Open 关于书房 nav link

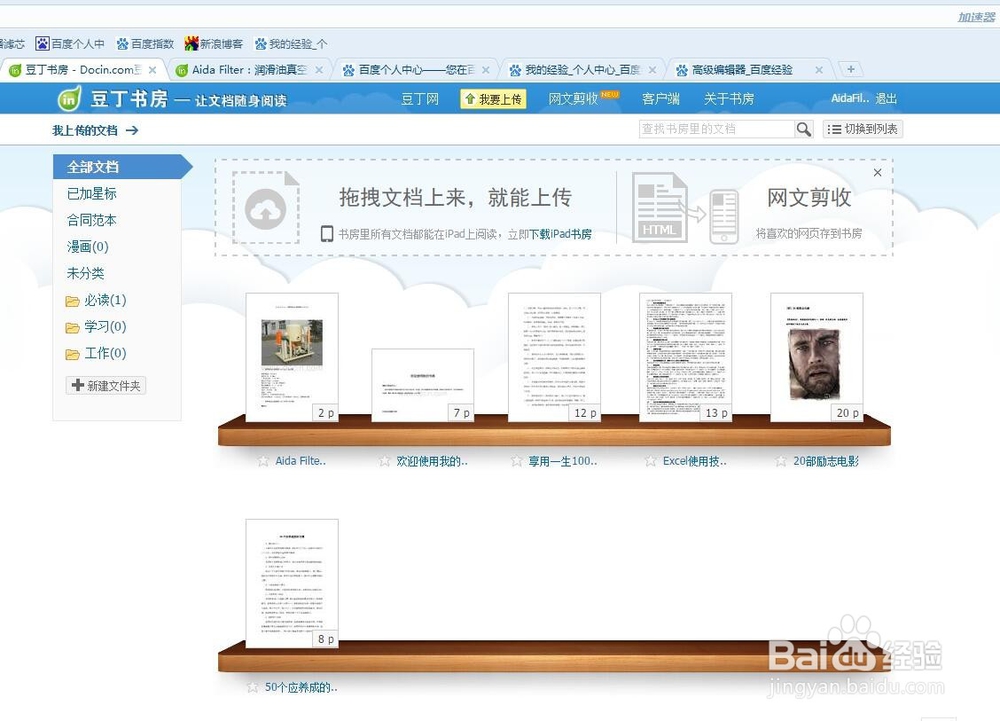point(729,99)
